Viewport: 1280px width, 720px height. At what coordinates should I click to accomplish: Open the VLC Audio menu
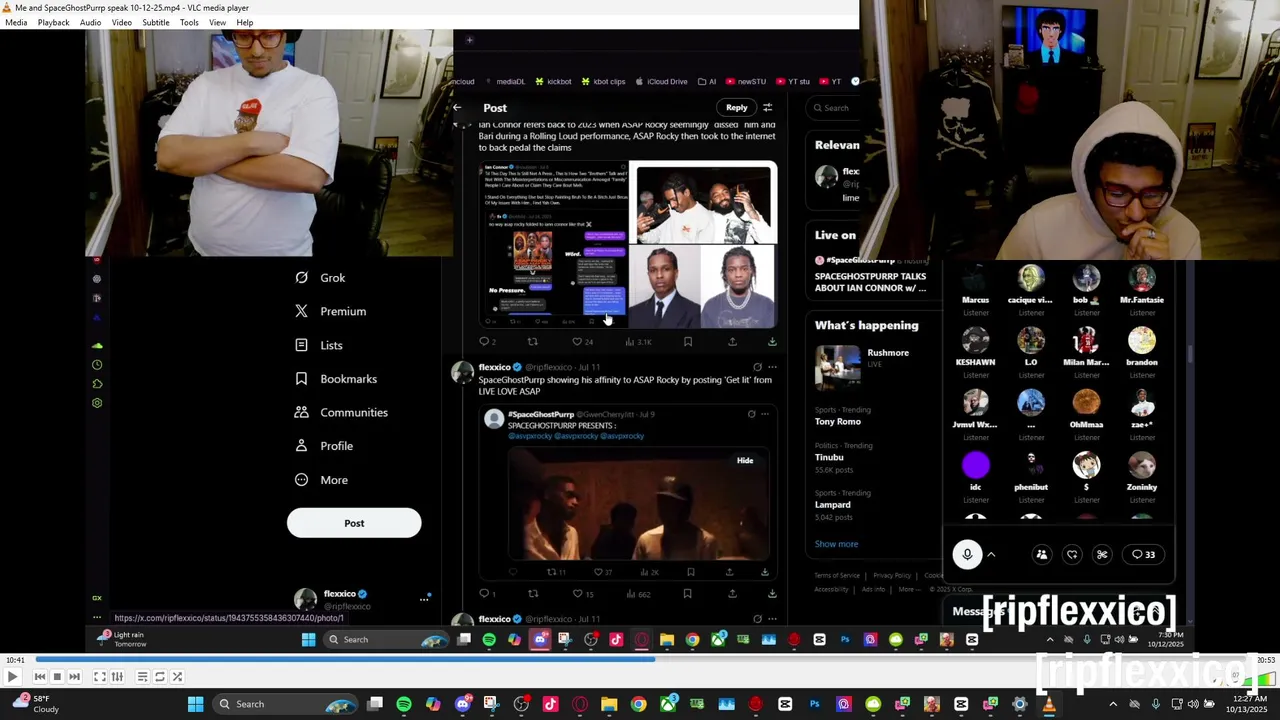pyautogui.click(x=90, y=22)
